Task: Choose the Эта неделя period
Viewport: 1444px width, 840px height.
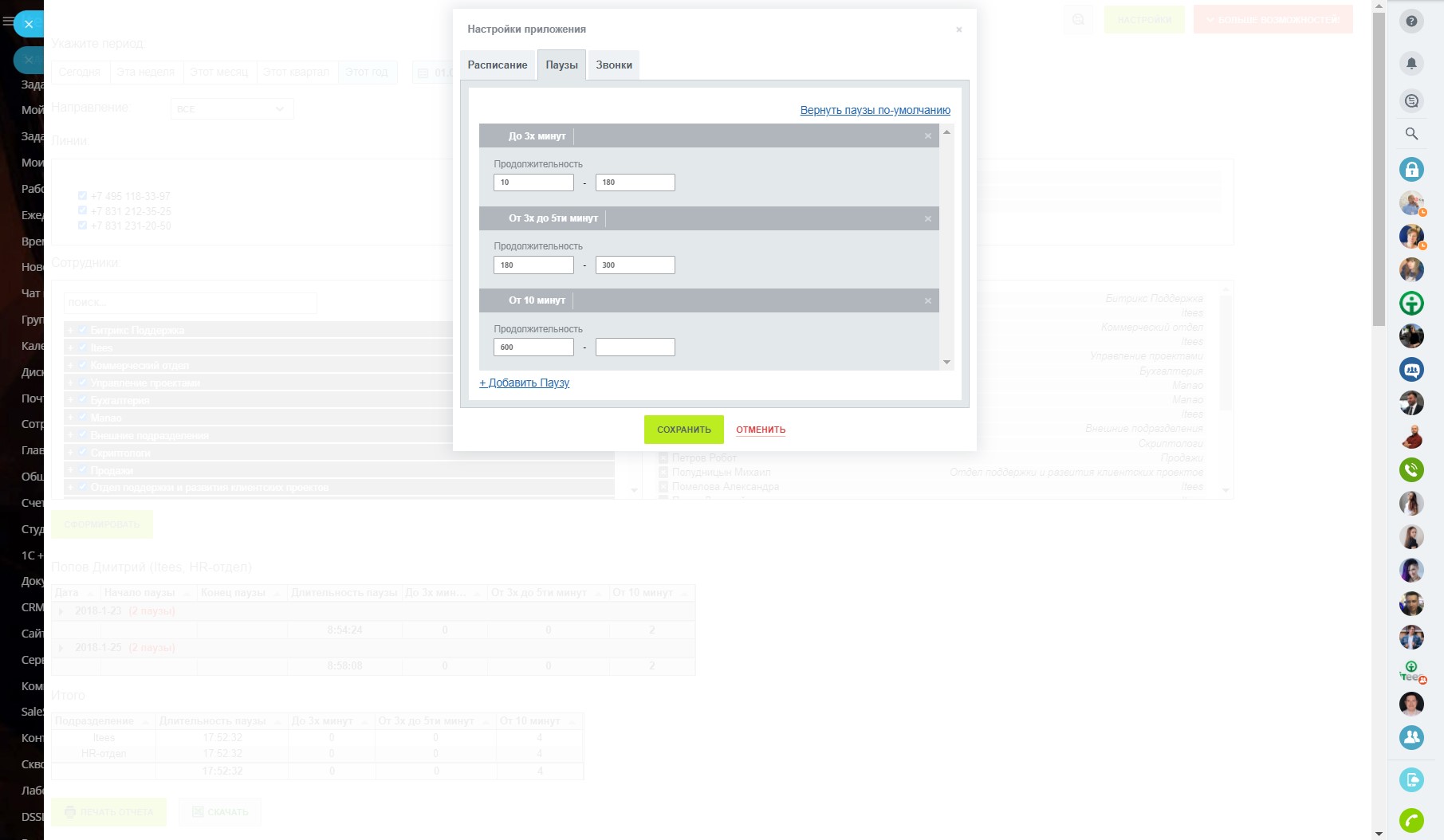Action: (x=146, y=72)
